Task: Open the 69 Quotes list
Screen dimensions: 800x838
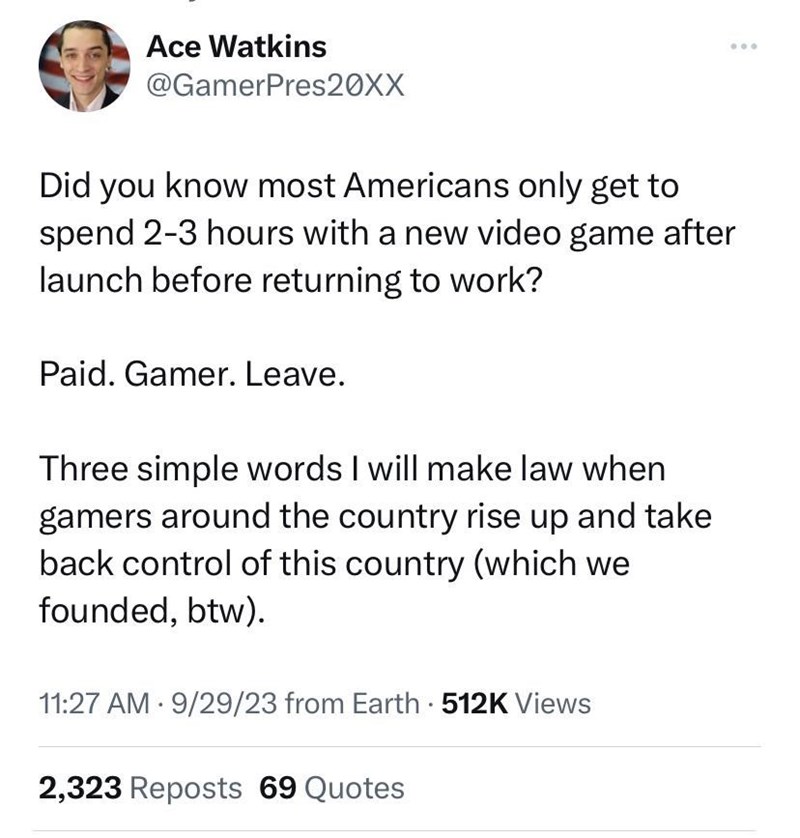Action: [x=332, y=788]
